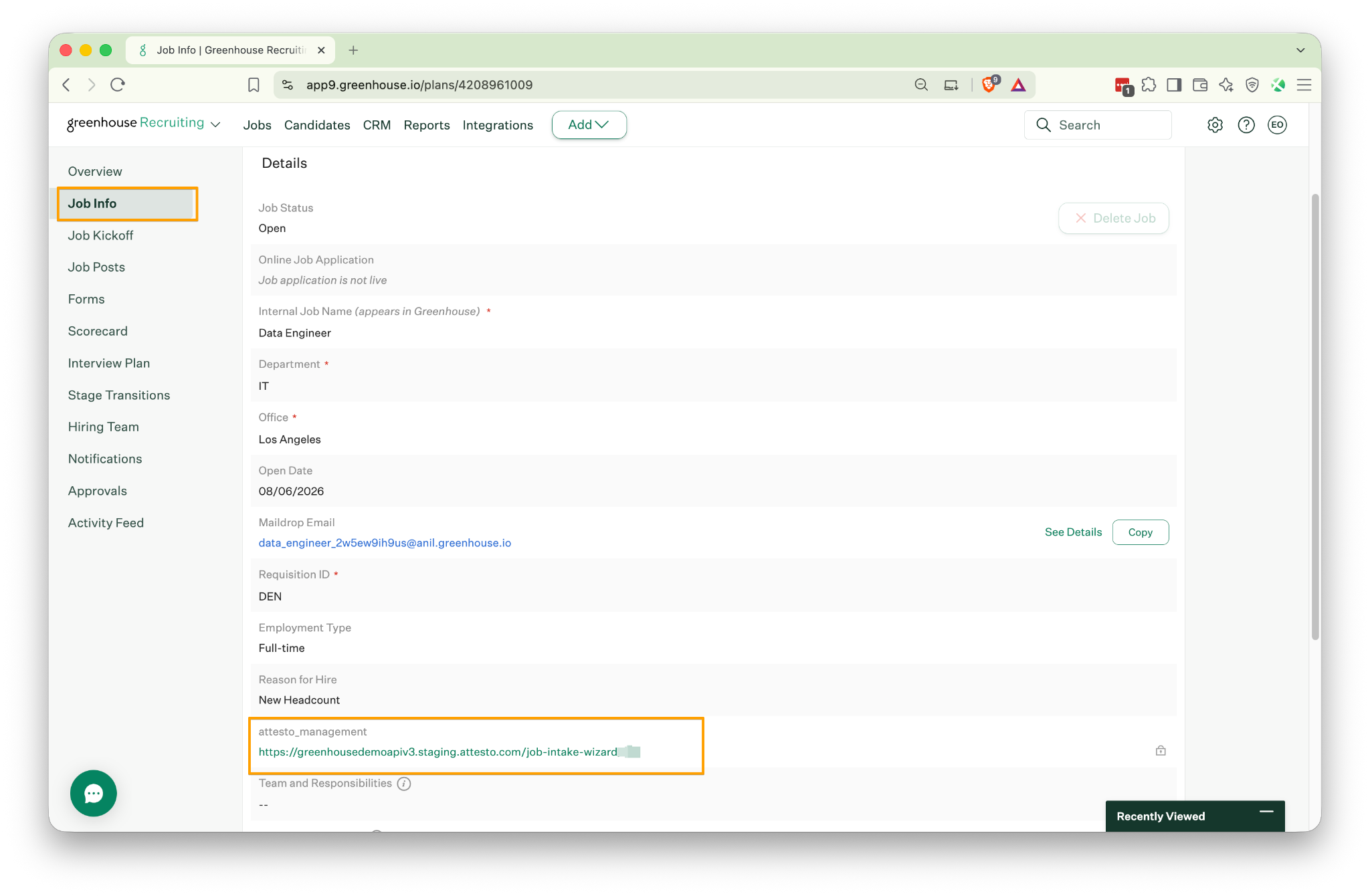The height and width of the screenshot is (896, 1370).
Task: Open the Brave Wallet icon
Action: (1200, 85)
